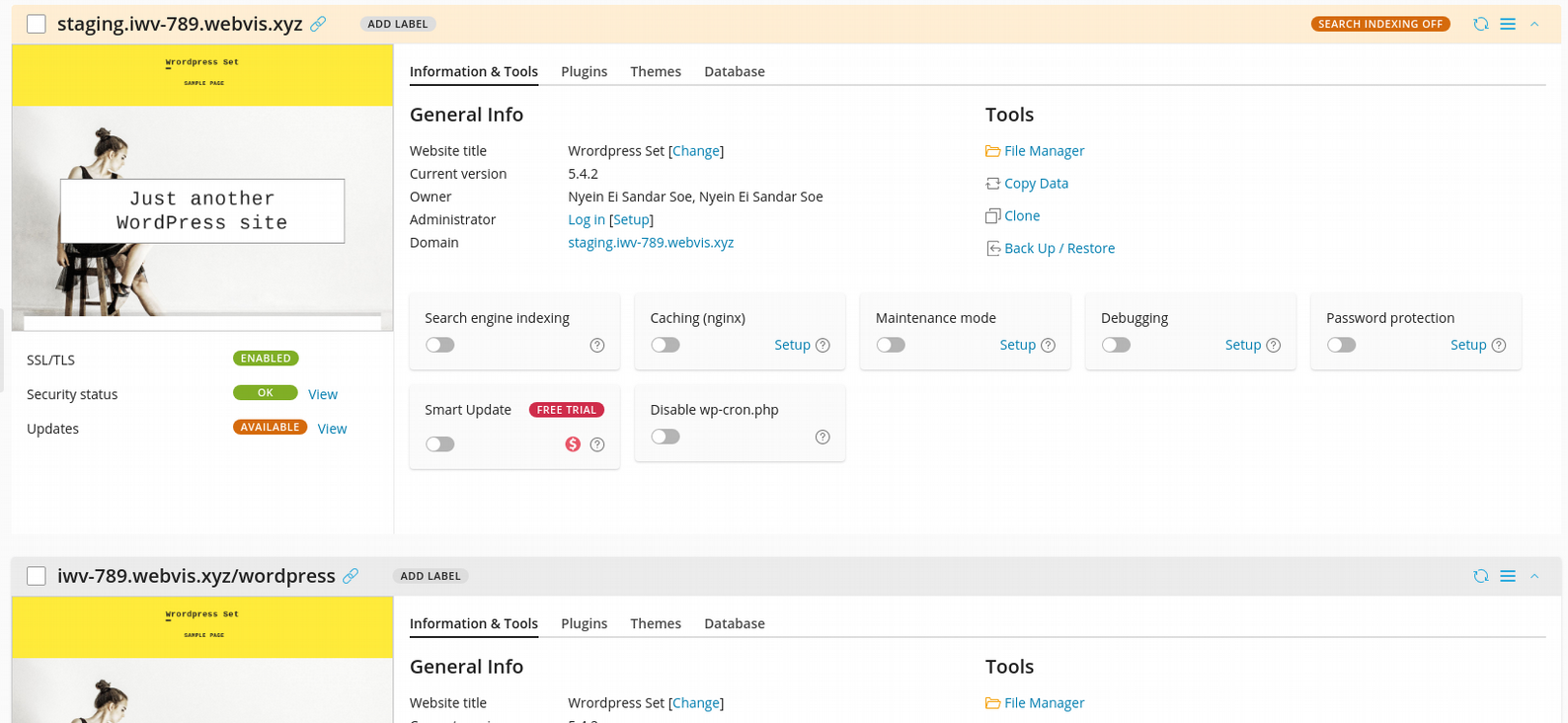This screenshot has width=1568, height=723.
Task: Click the red dollar icon in Smart Update
Action: click(573, 444)
